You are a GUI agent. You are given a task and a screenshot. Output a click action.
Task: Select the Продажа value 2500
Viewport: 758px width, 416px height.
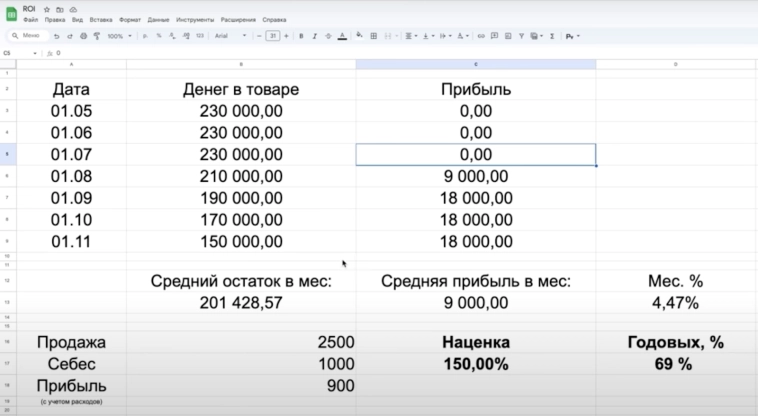tap(241, 342)
